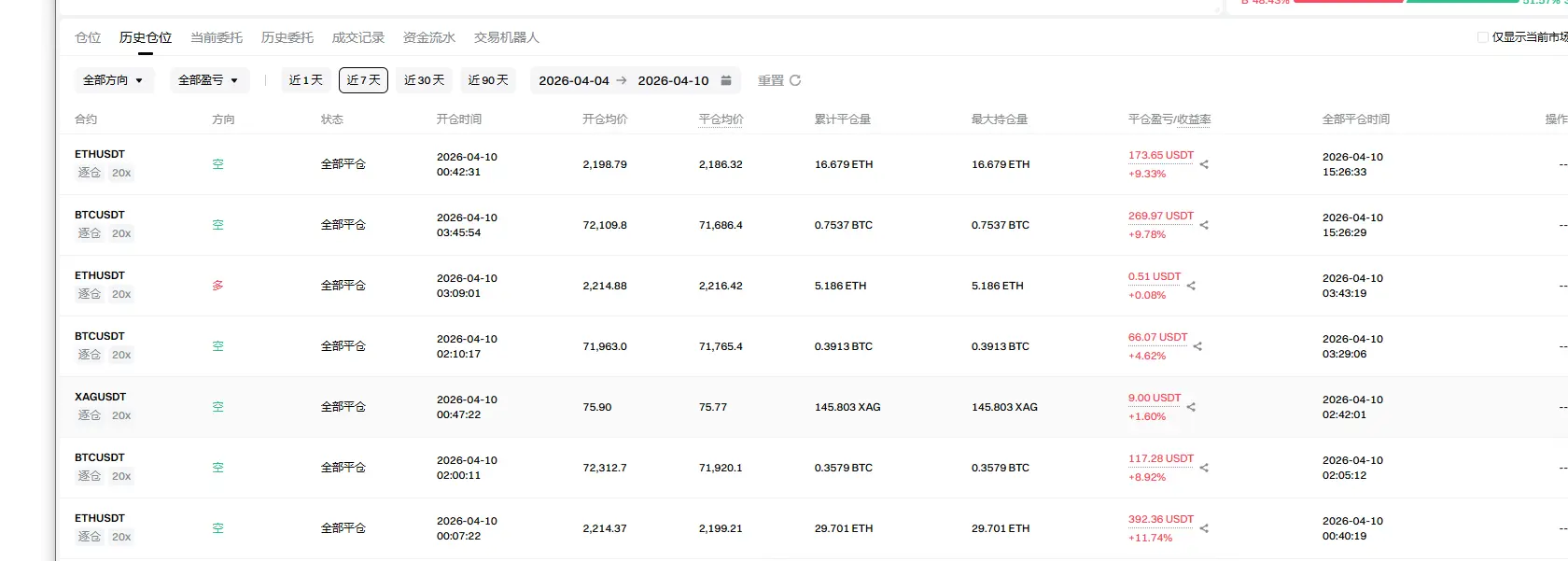The height and width of the screenshot is (561, 1568).
Task: Click the 累计平仓量 column header
Action: tap(843, 119)
